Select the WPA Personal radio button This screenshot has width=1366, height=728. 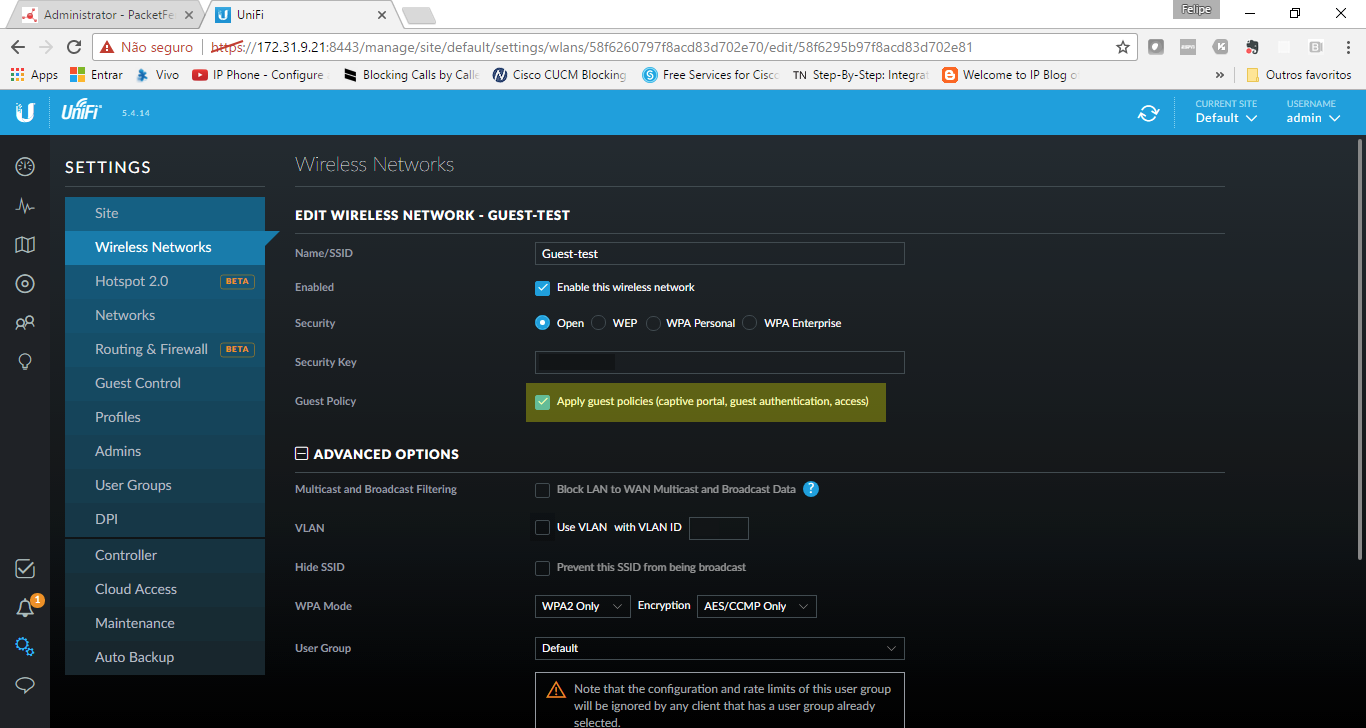653,323
